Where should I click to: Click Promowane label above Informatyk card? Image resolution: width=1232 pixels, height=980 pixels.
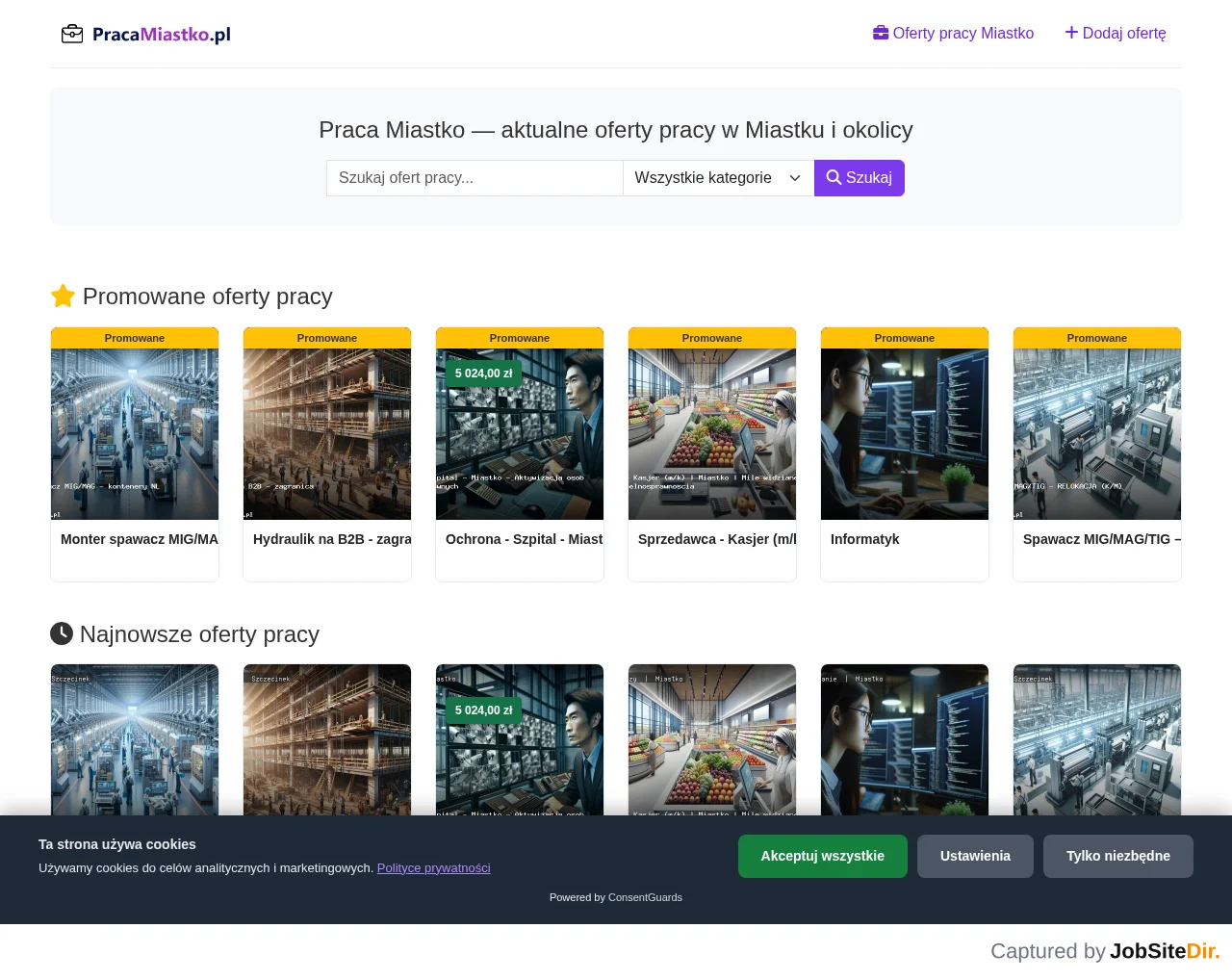(x=905, y=338)
